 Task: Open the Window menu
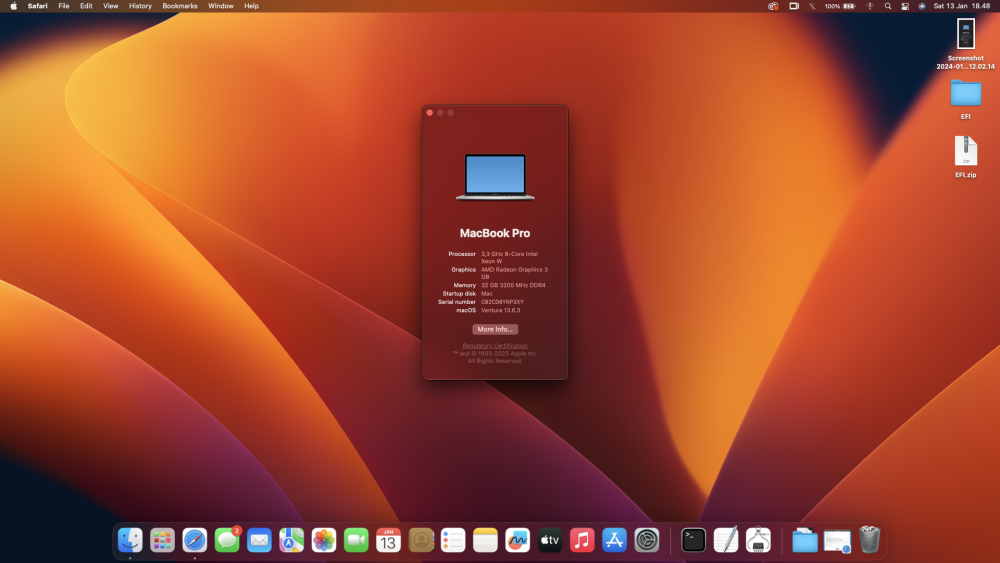[x=221, y=6]
